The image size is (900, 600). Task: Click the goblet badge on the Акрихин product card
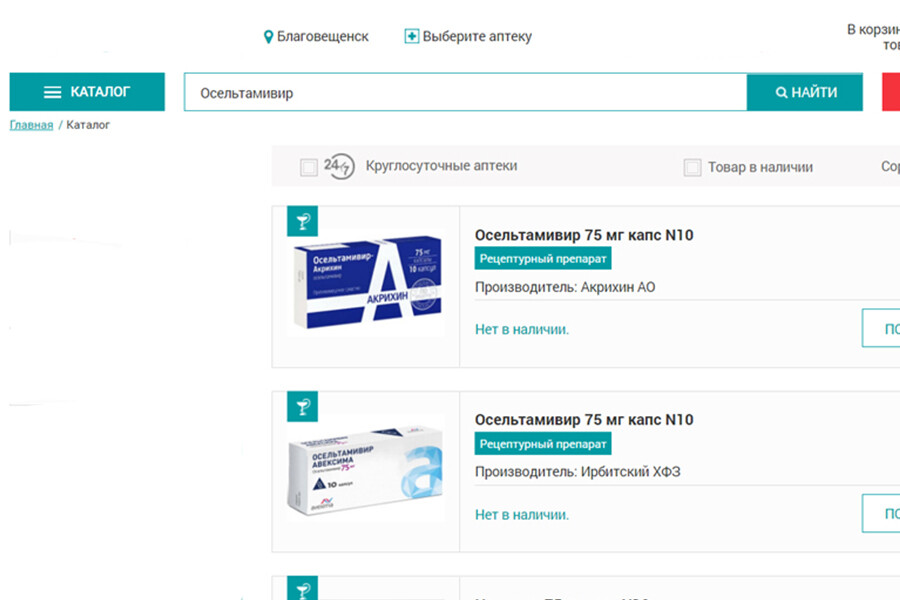(x=302, y=221)
